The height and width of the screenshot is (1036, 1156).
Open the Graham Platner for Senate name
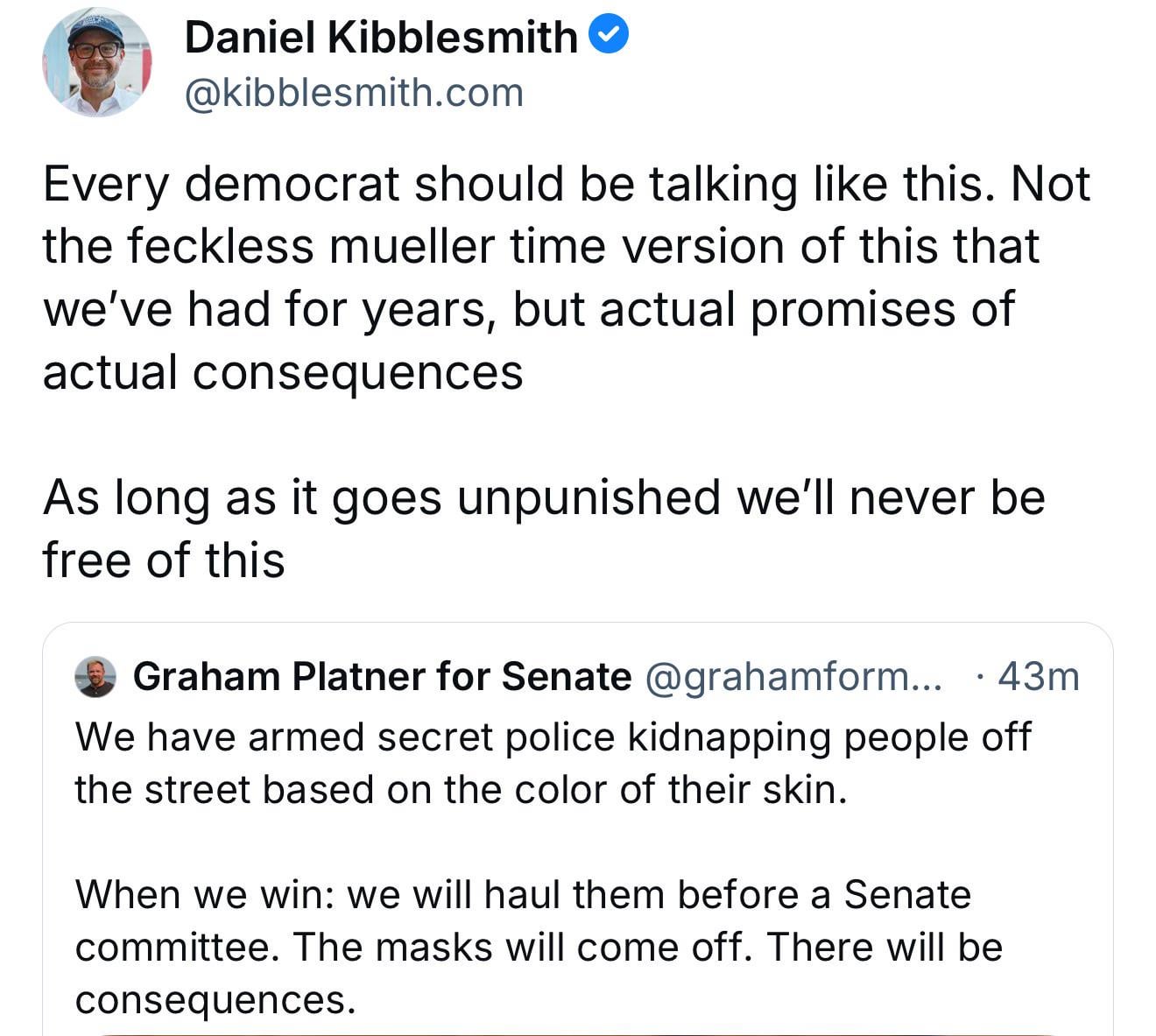click(x=382, y=677)
